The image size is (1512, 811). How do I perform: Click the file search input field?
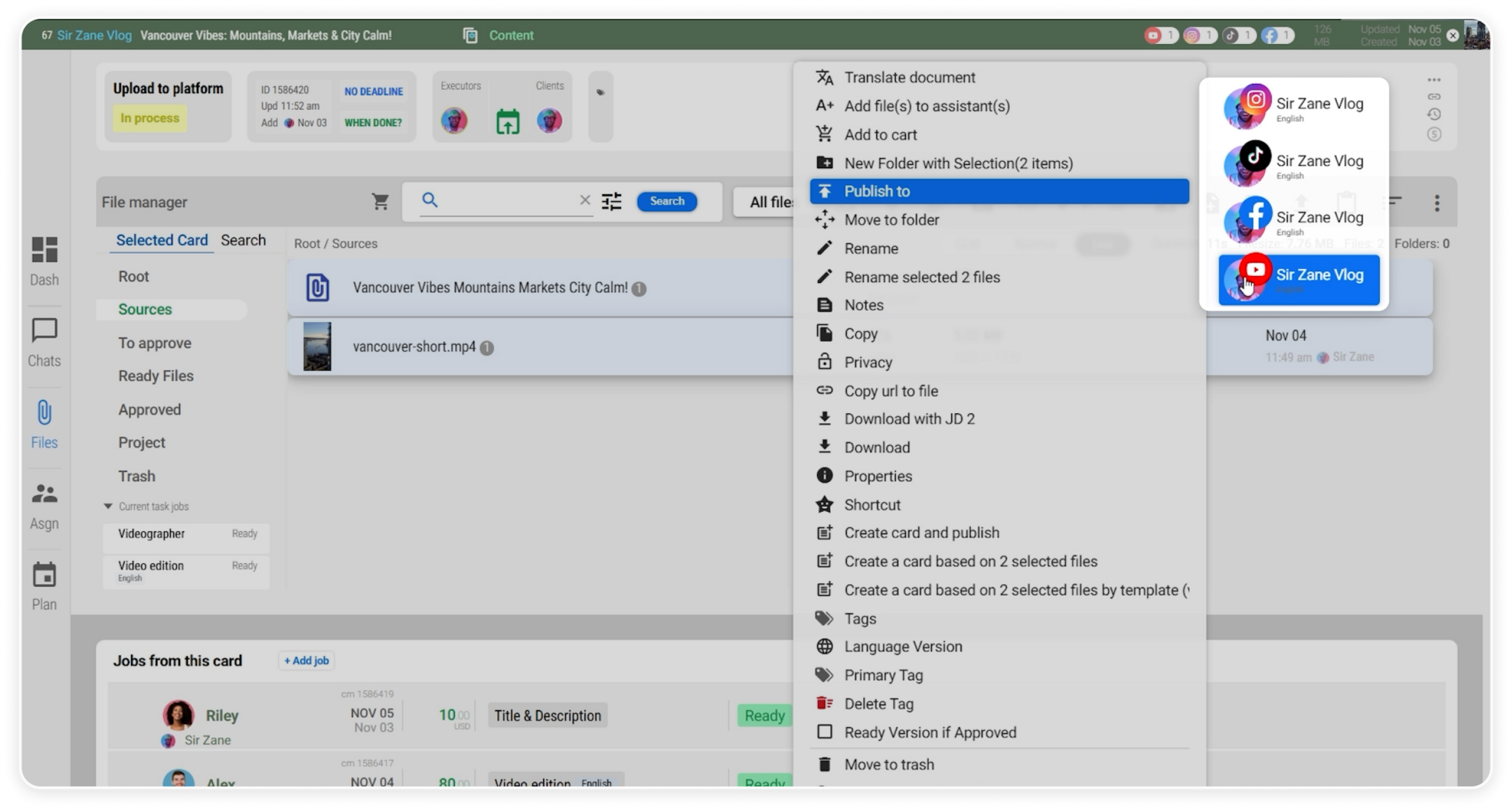click(x=507, y=201)
